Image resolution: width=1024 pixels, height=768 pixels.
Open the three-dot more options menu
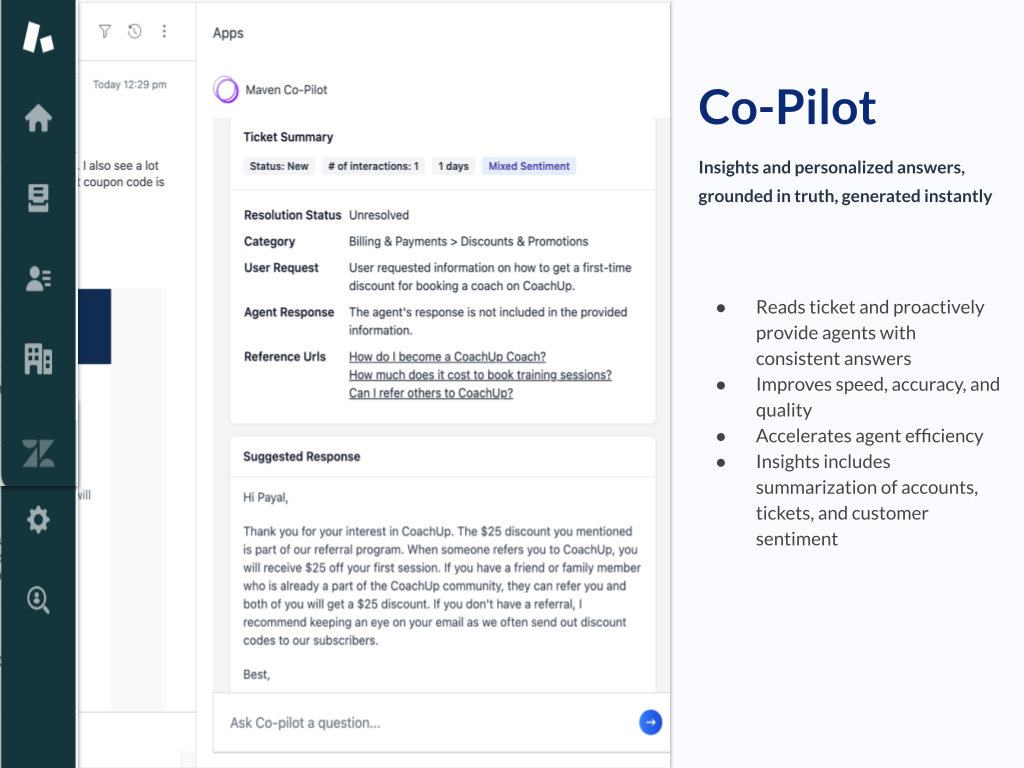coord(164,31)
